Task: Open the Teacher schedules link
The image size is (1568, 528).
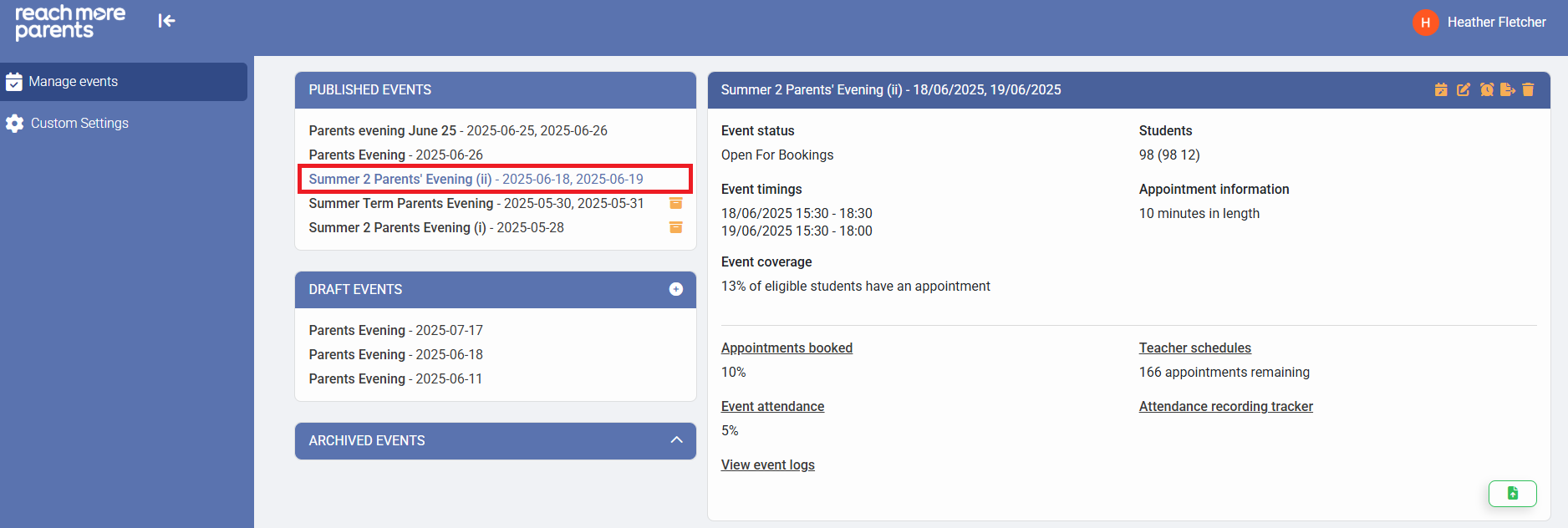Action: [x=1194, y=348]
